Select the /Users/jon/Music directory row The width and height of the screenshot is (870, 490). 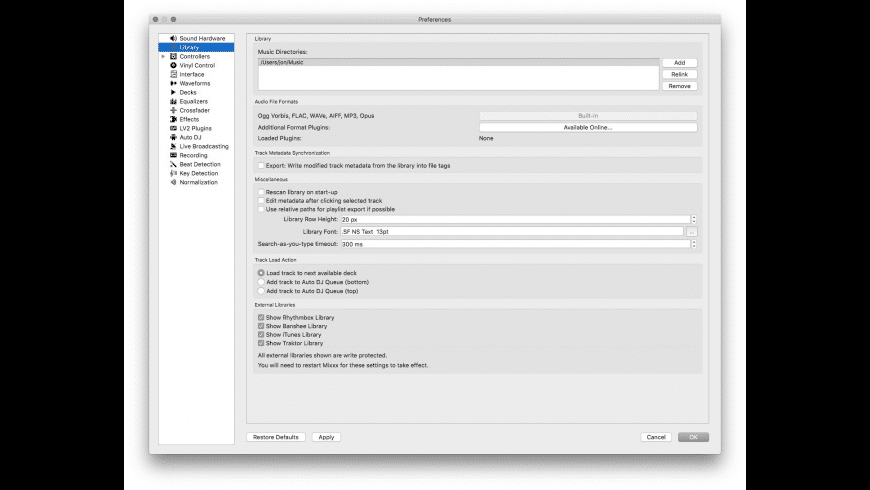point(458,62)
